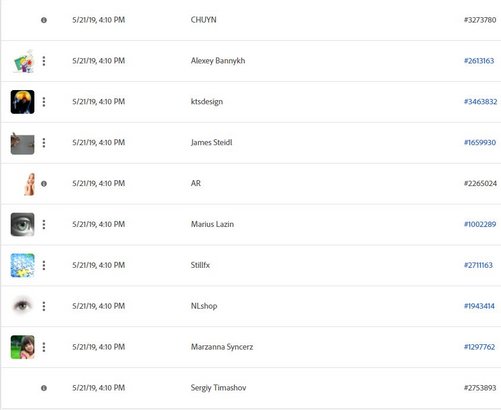Image resolution: width=501 pixels, height=410 pixels.
Task: Select the grayscale eye thumbnail
Action: (x=22, y=224)
